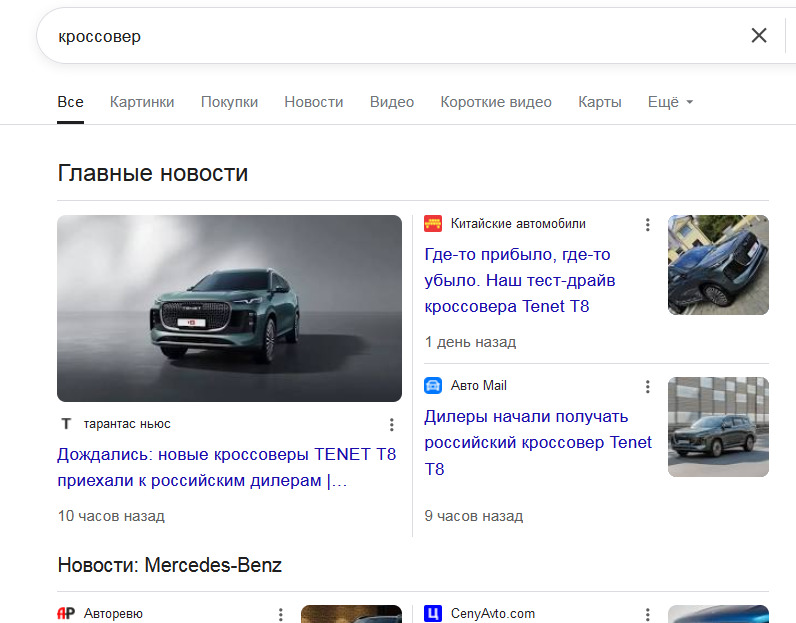
Task: Expand the Ещё dropdown menu
Action: click(670, 102)
